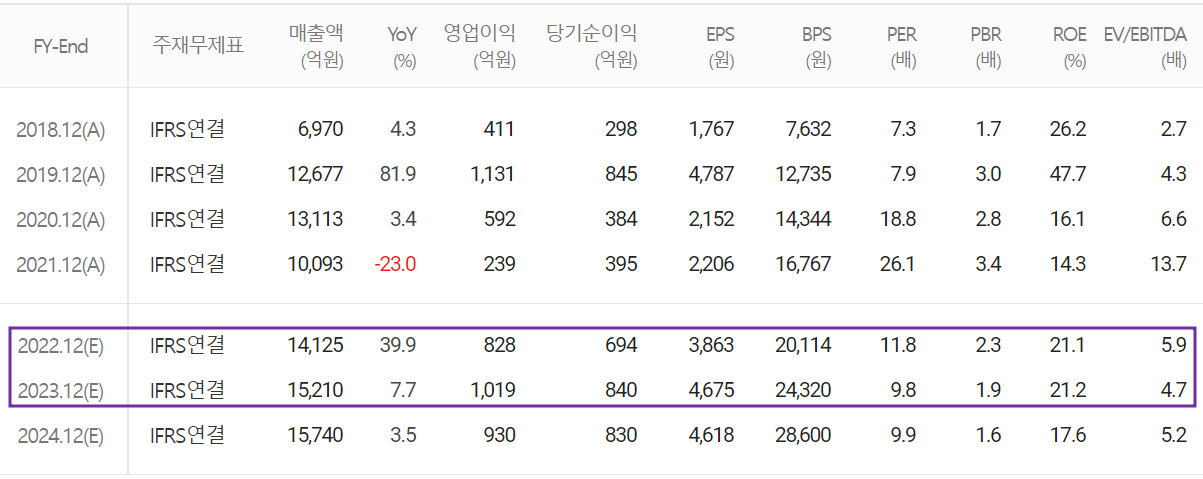1203x479 pixels.
Task: Click BPS value 24,320
Action: click(x=803, y=390)
